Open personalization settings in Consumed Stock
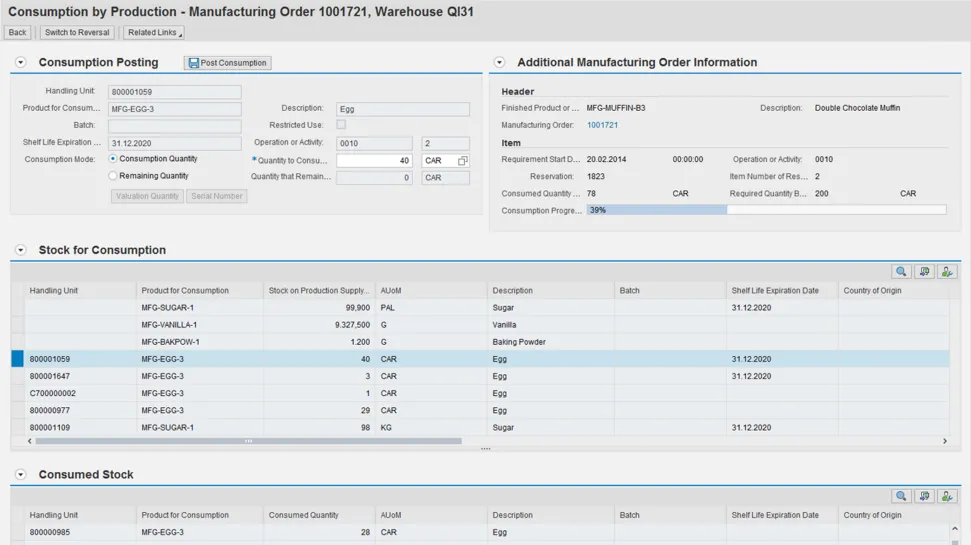 (947, 497)
